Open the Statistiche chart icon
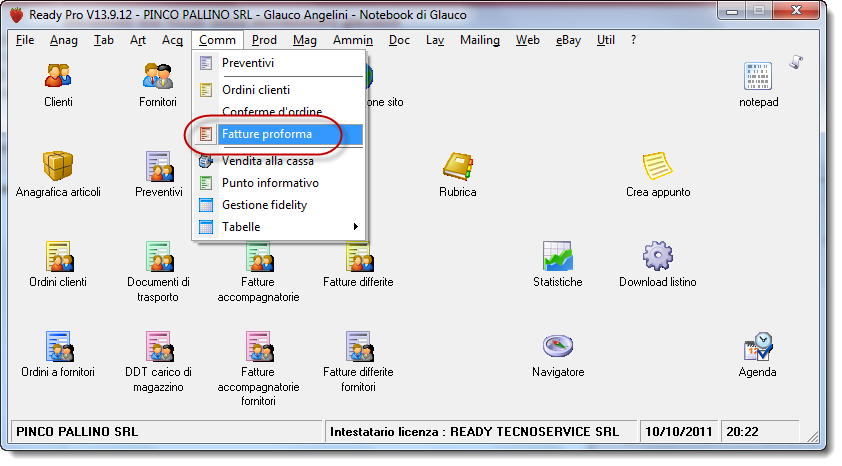 coord(557,256)
